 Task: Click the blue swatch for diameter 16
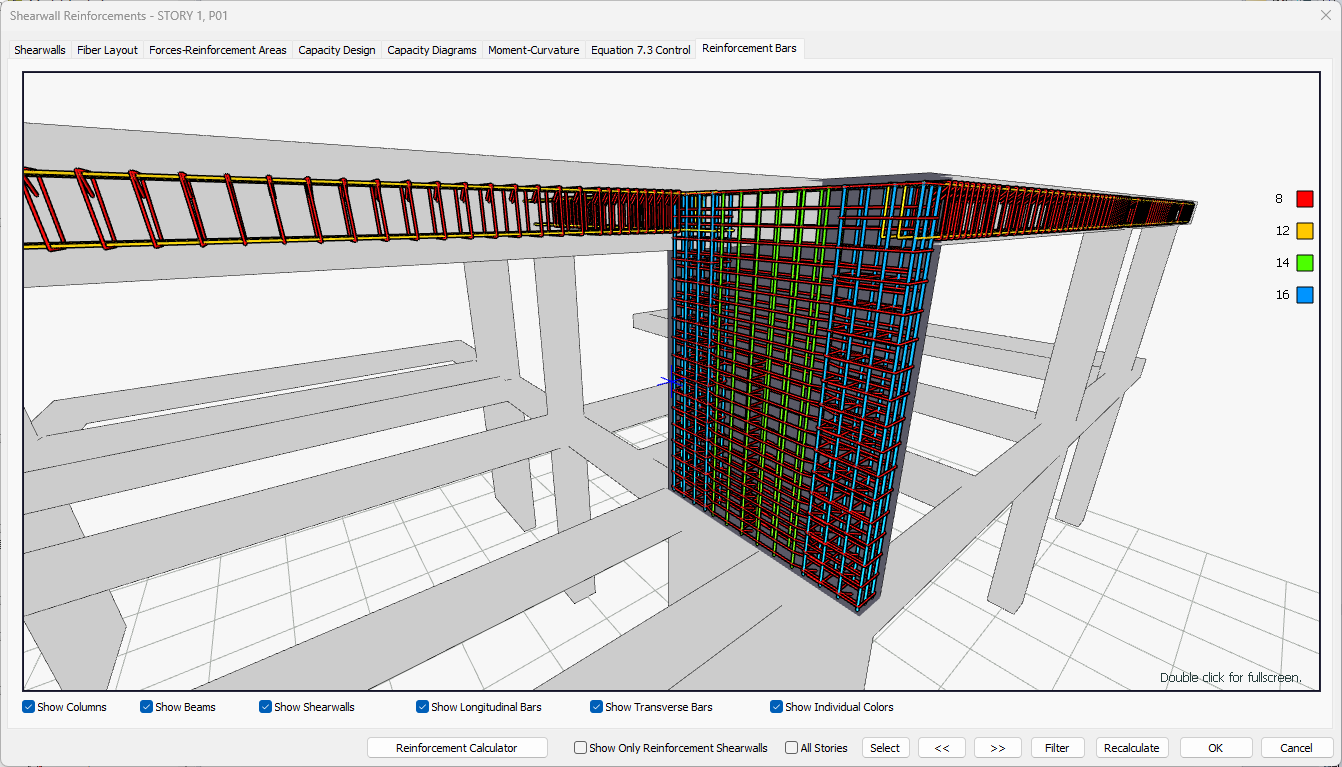pos(1304,295)
